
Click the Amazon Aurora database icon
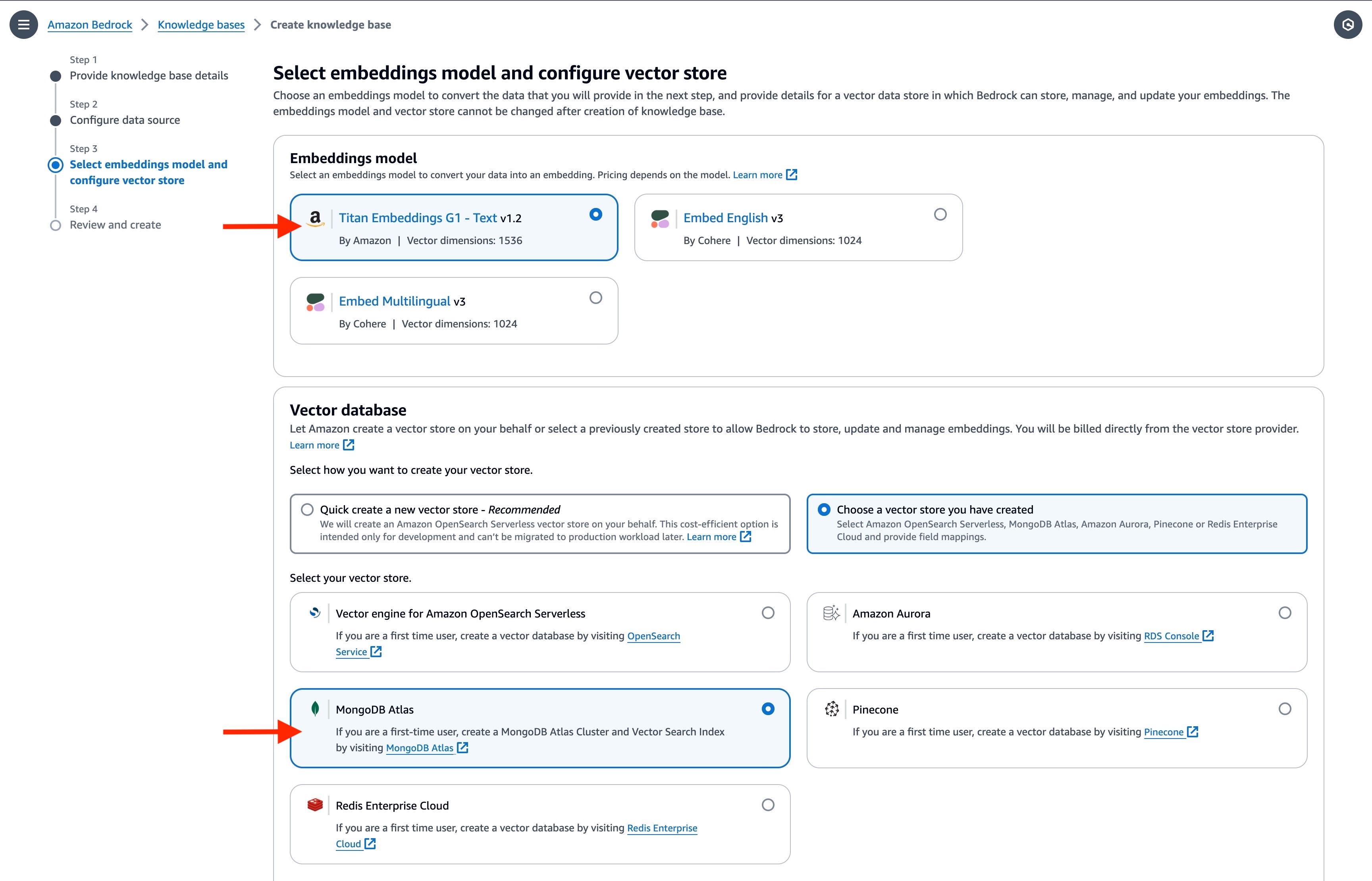(x=831, y=613)
